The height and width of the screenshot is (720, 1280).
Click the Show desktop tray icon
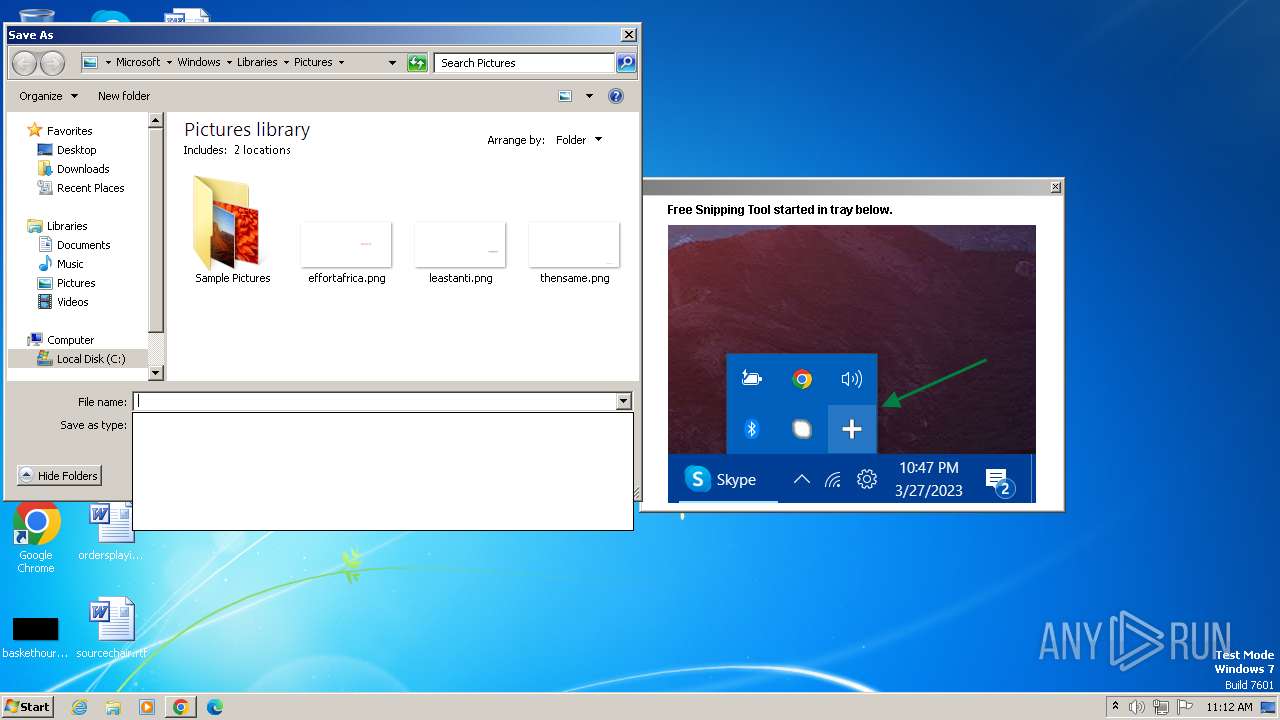coord(1268,707)
